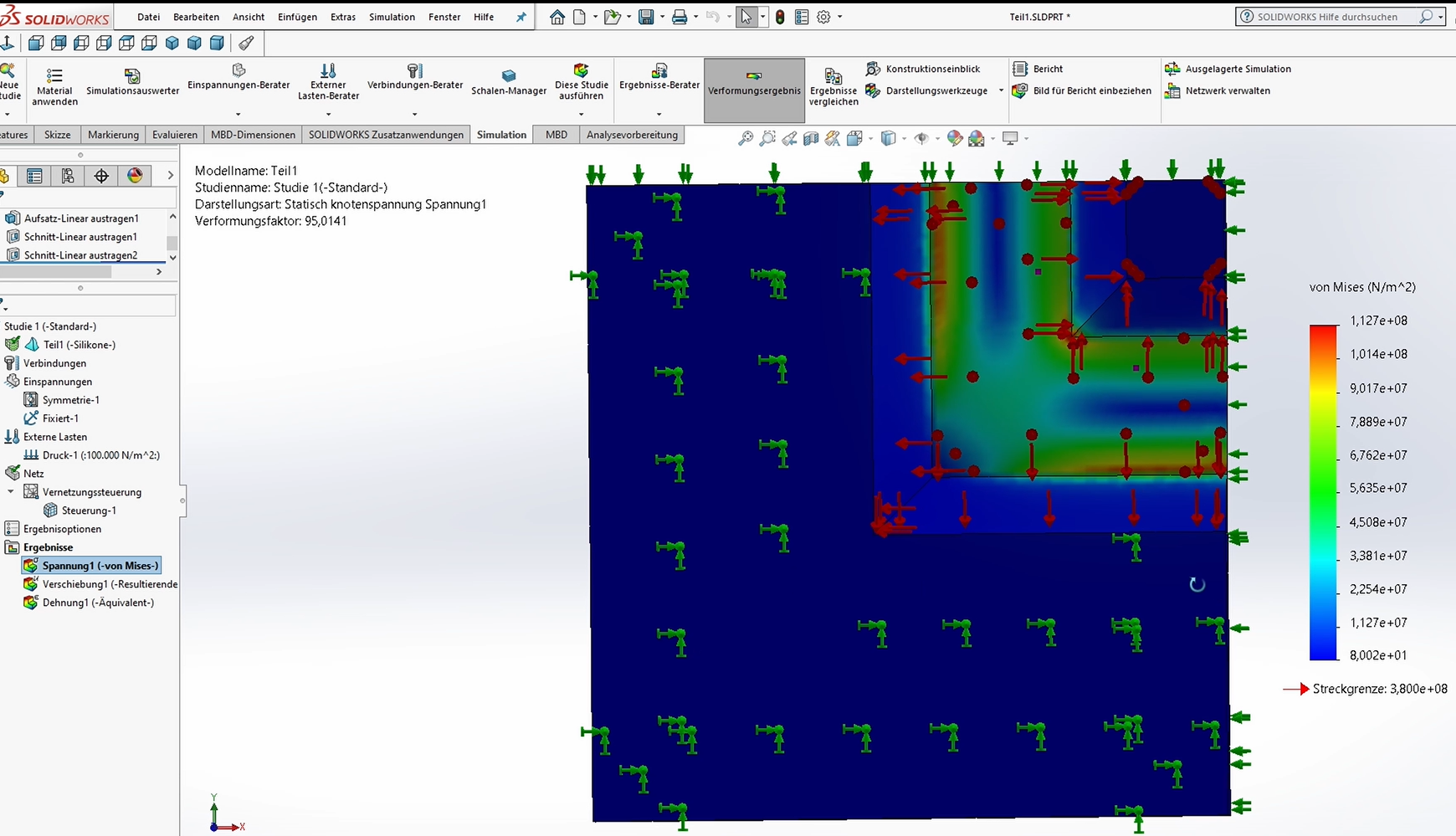Click the pin icon beside Hilfe menu
Viewport: 1456px width, 836px height.
[520, 17]
